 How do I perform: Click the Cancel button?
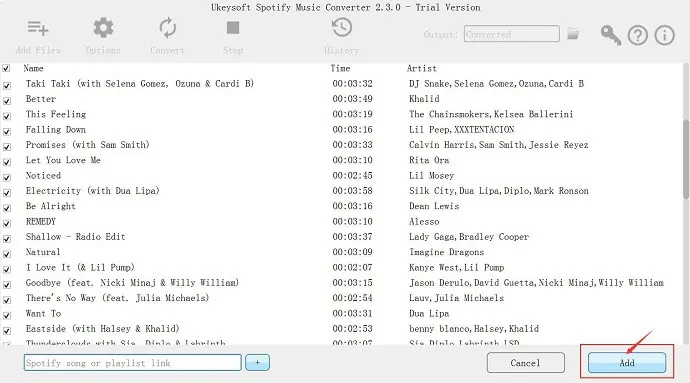click(x=525, y=363)
